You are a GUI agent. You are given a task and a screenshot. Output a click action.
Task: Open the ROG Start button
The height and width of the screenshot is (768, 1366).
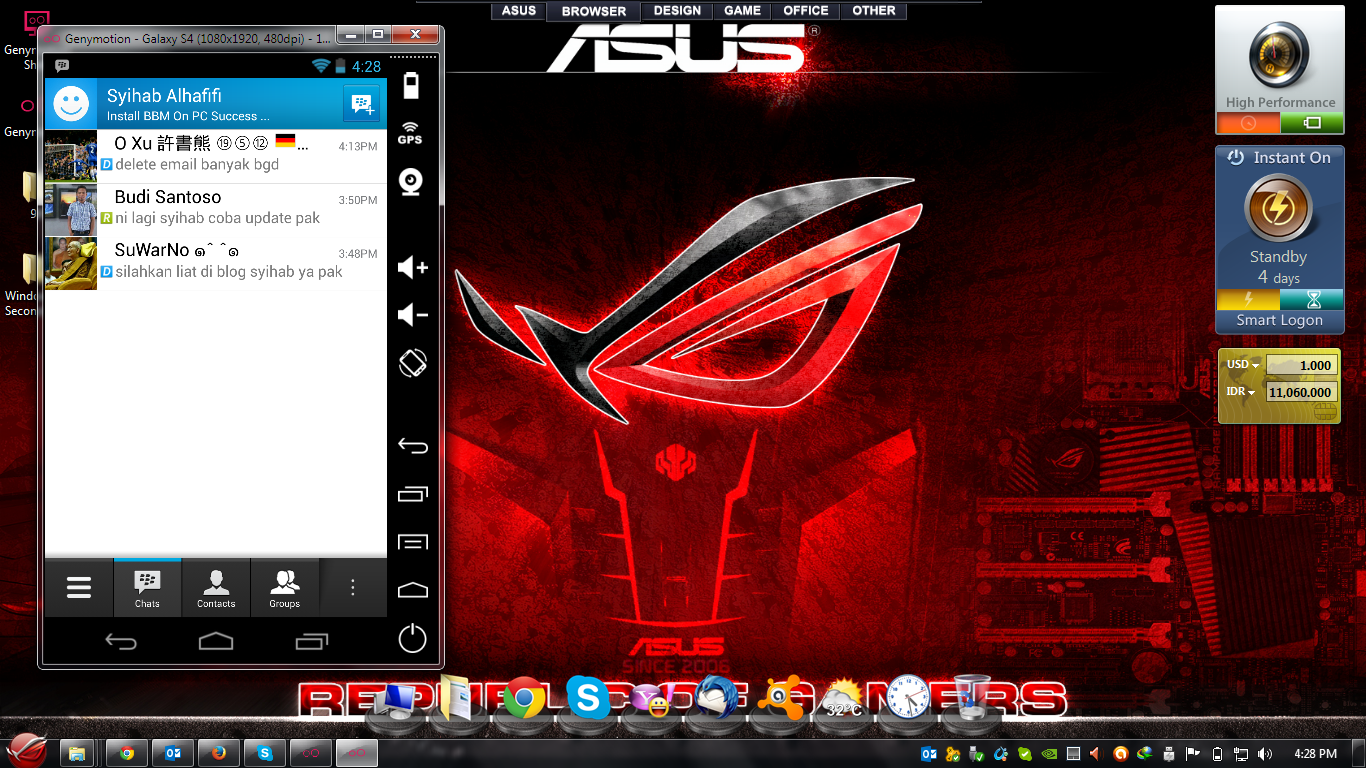[x=27, y=751]
